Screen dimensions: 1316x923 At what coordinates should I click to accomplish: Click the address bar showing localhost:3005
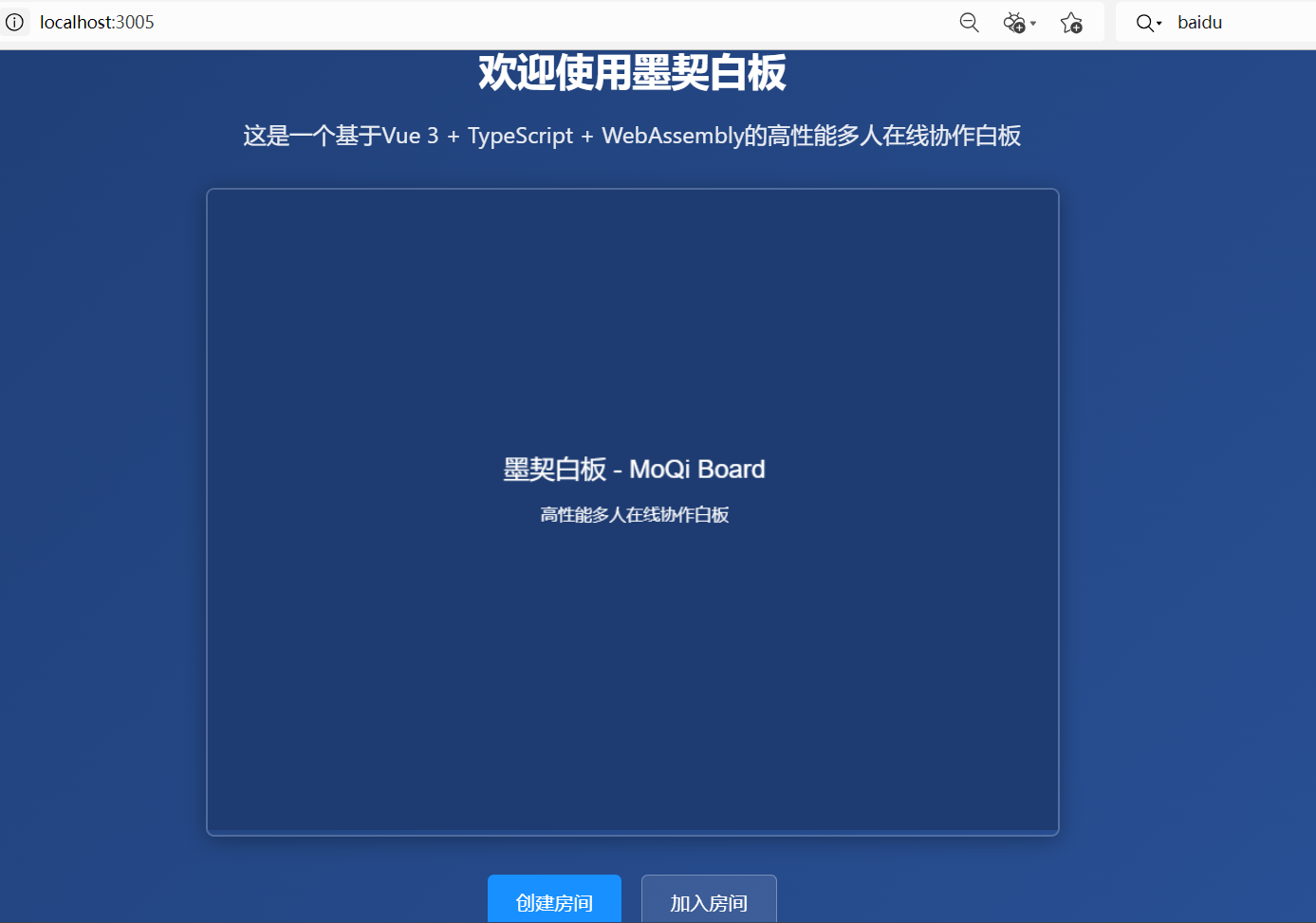tap(97, 22)
